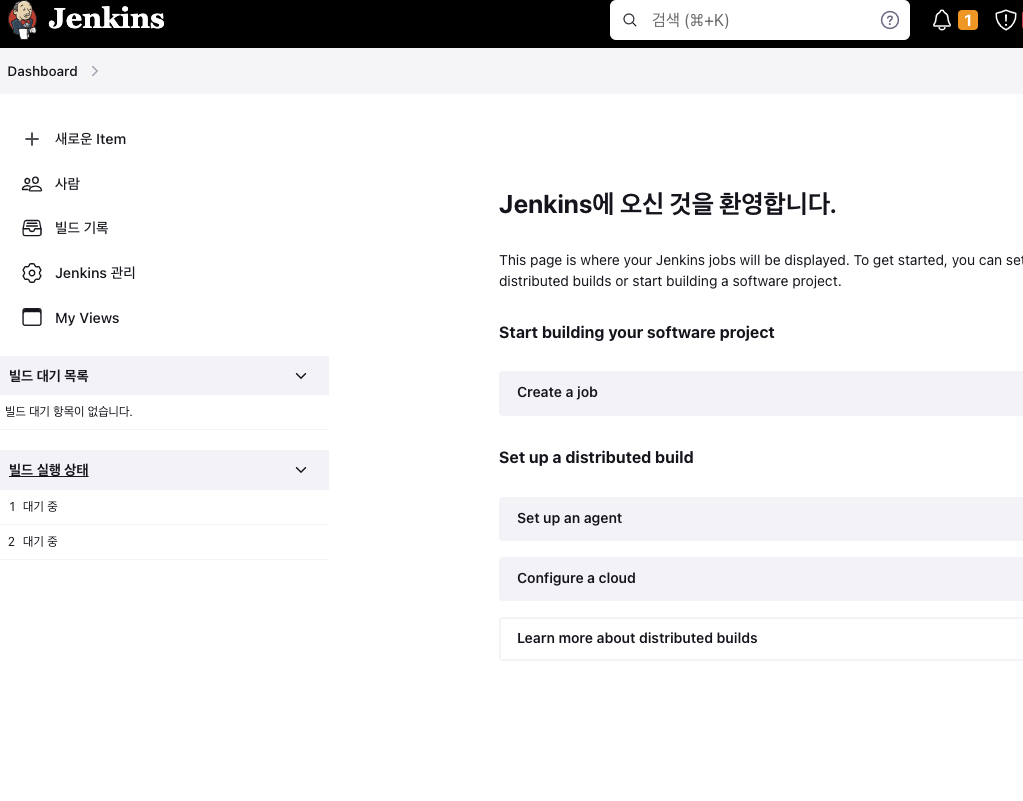Select executor 1 대기 중 row
Screen dimensions: 1023x801
tap(164, 507)
